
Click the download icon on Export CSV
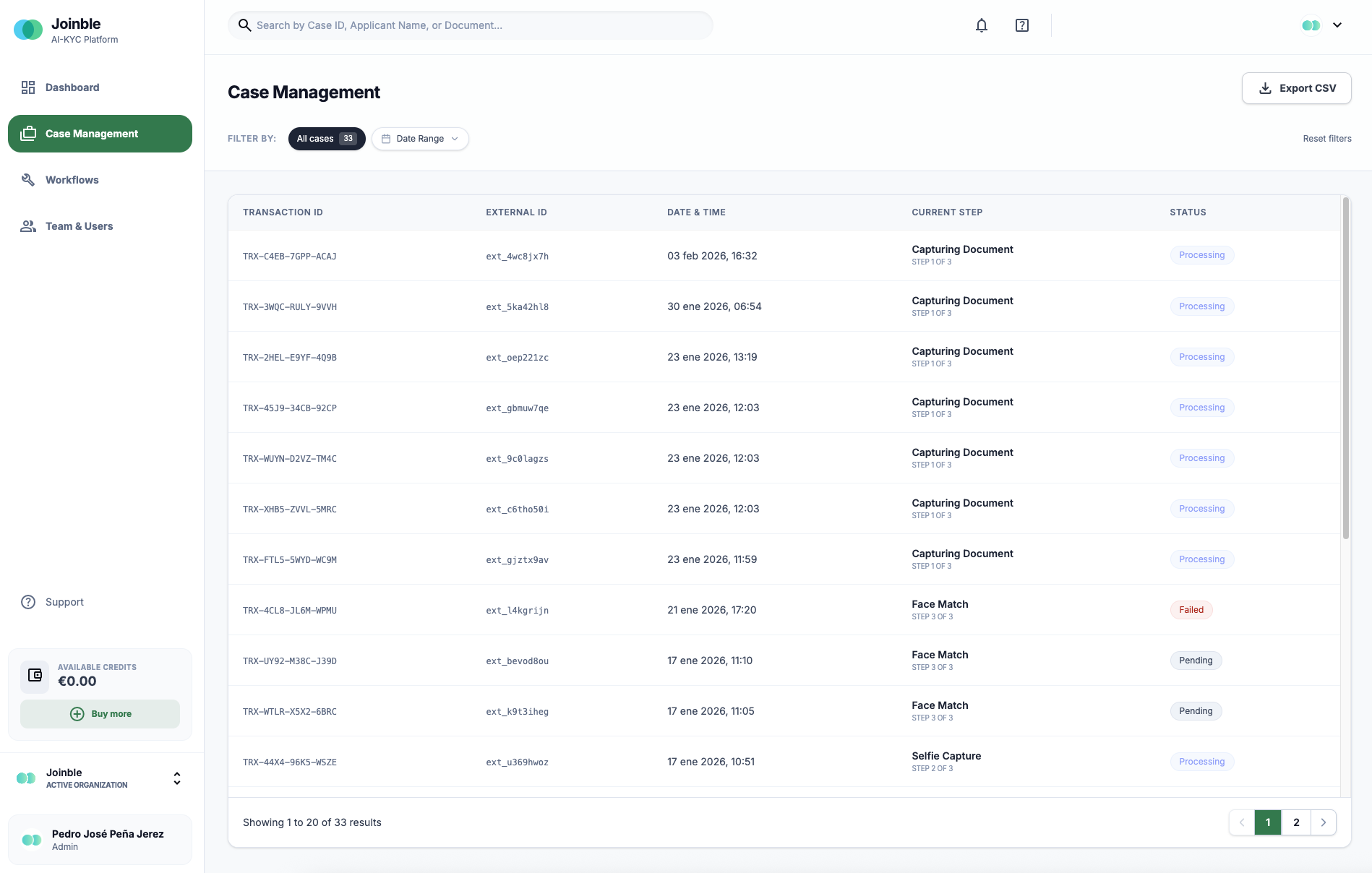tap(1265, 87)
